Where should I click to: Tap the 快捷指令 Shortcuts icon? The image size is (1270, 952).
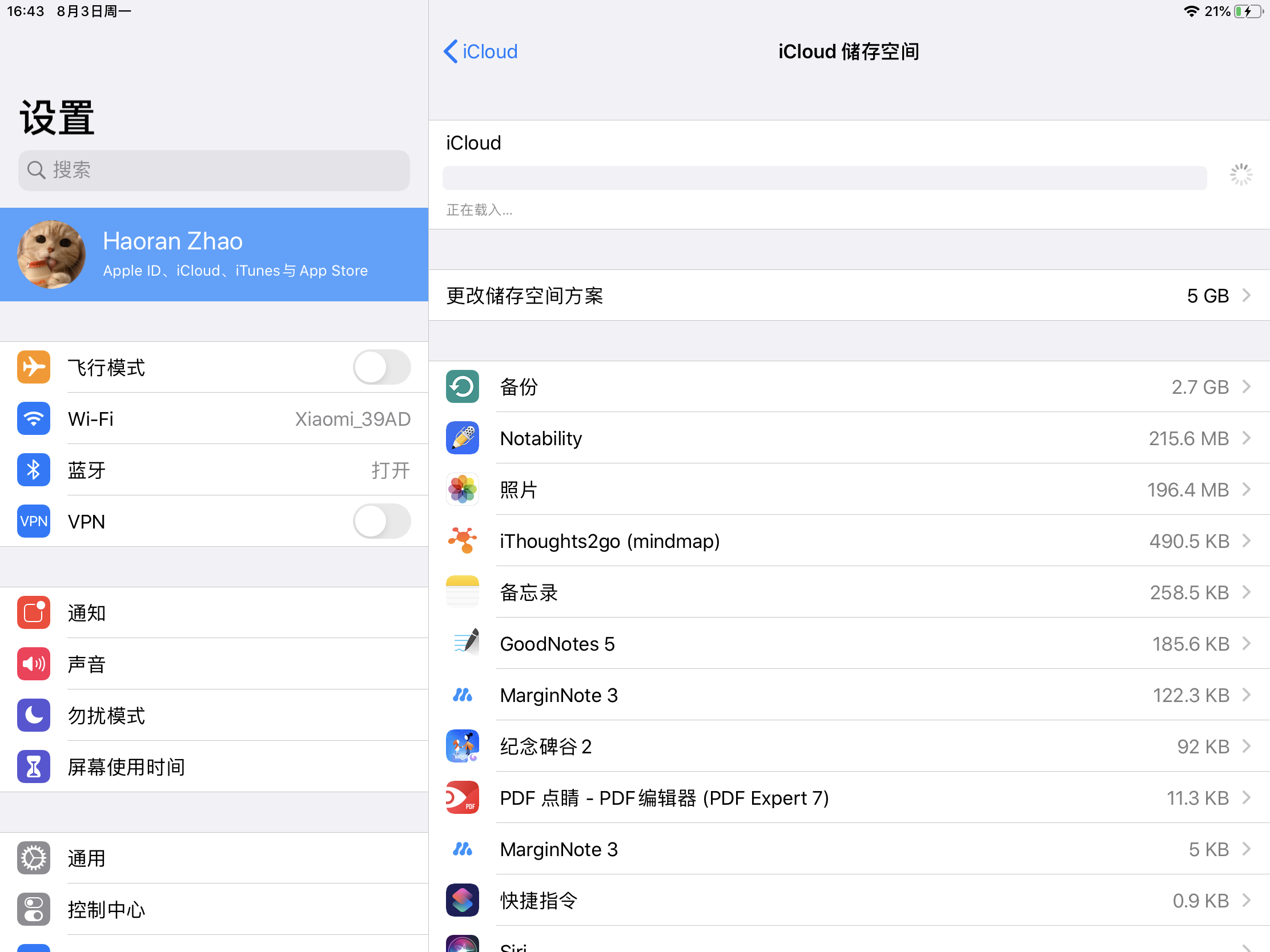pos(462,901)
